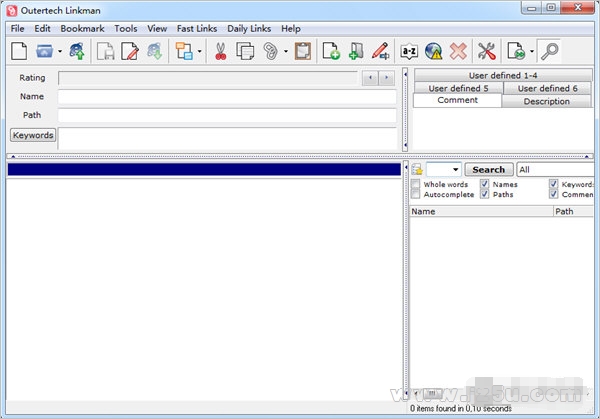Click the export to browser icon
This screenshot has height=419, width=600.
155,51
